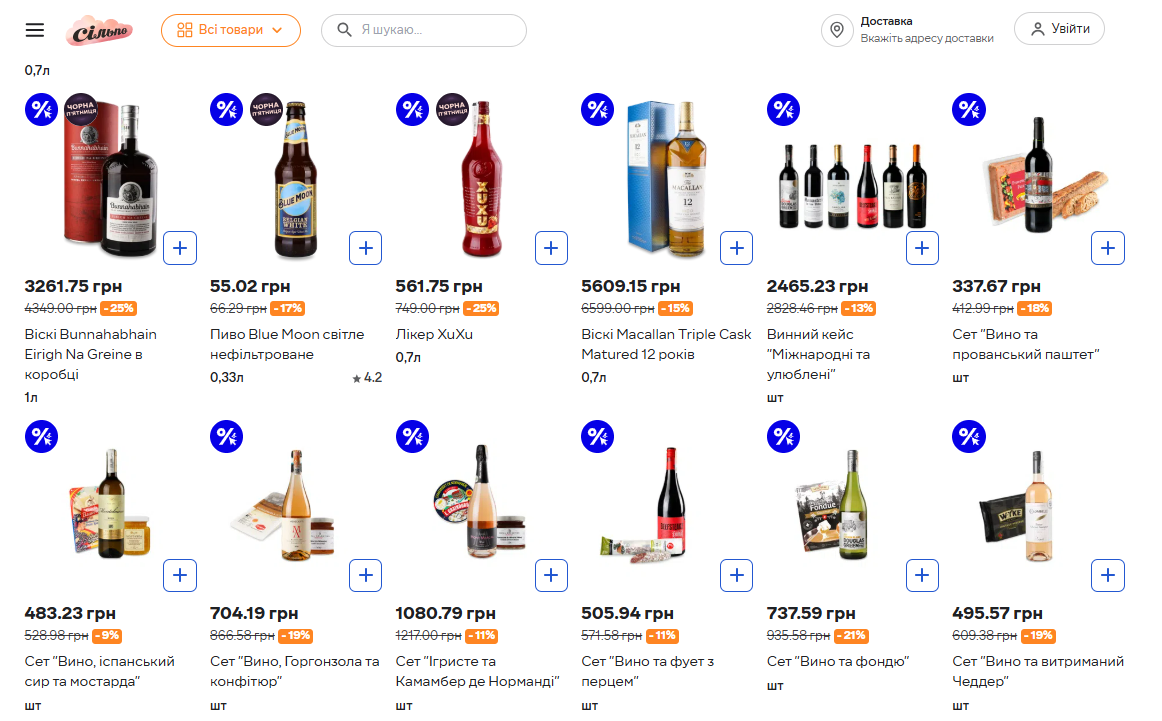
Task: Add Macallan Triple Cask to cart
Action: (736, 248)
